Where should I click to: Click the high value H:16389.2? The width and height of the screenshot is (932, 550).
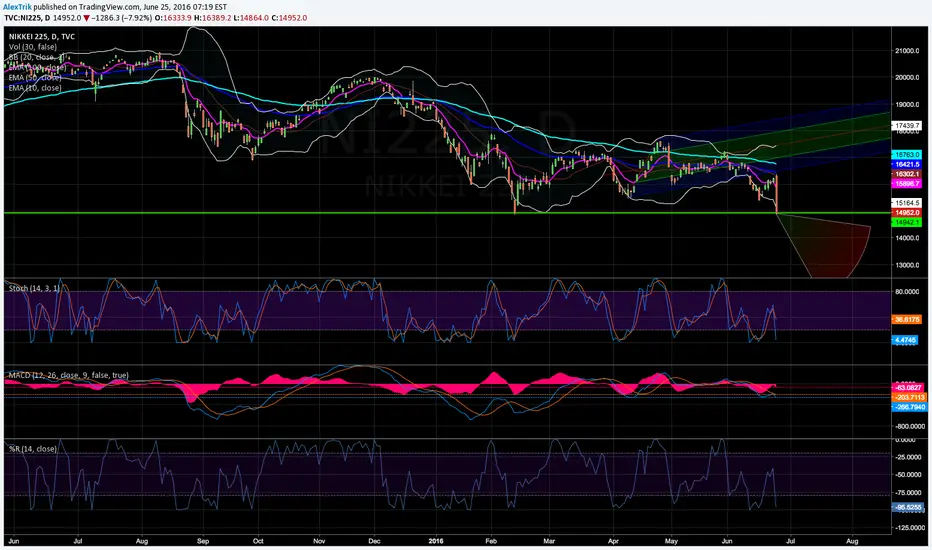212,18
